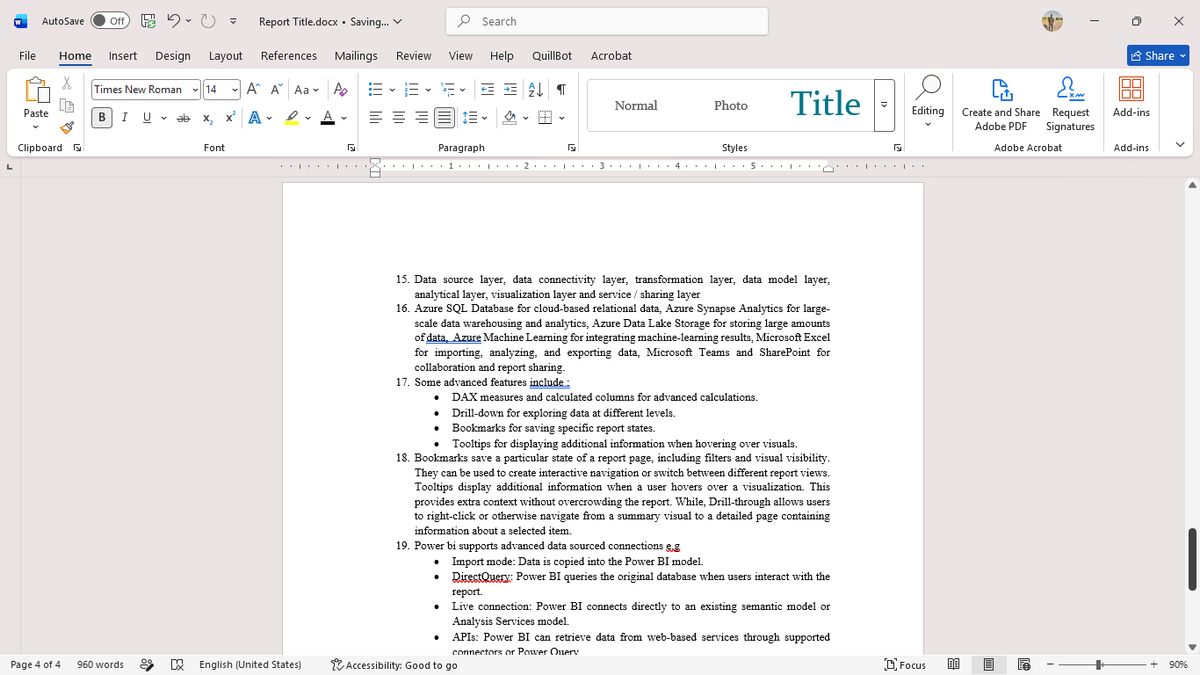Click the Share button
The image size is (1200, 675).
pyautogui.click(x=1158, y=56)
